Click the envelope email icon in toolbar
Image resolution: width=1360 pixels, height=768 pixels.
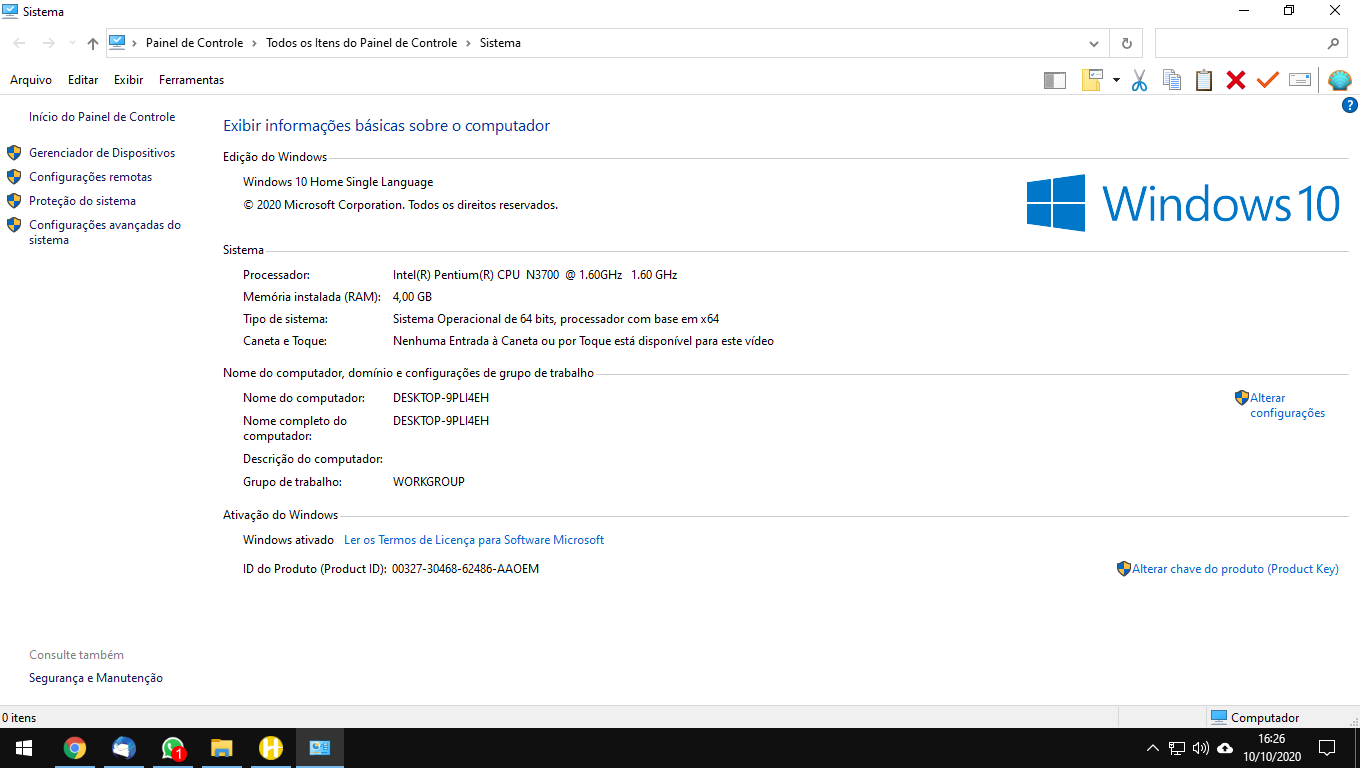(1300, 80)
